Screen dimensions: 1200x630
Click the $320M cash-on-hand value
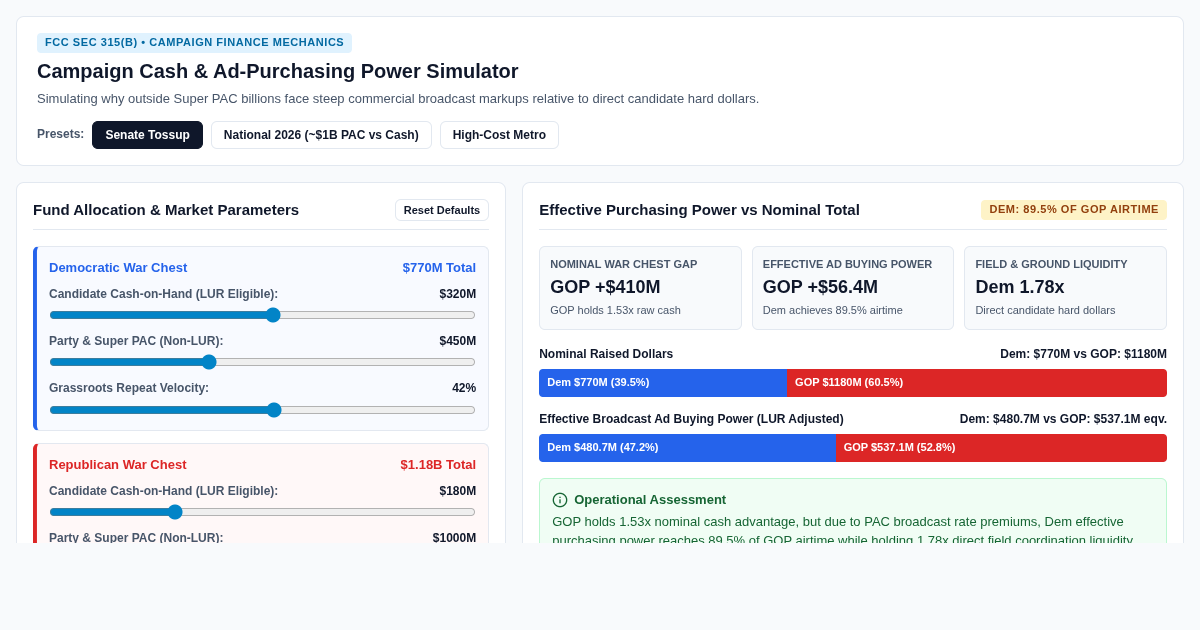(458, 294)
